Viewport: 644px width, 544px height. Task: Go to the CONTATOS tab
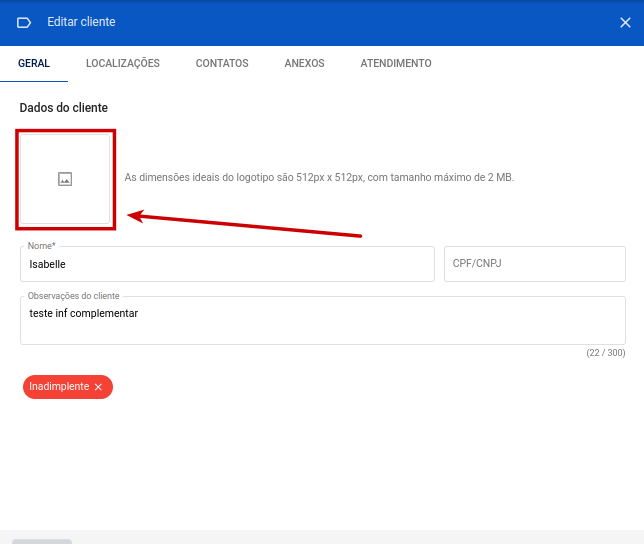pyautogui.click(x=222, y=63)
